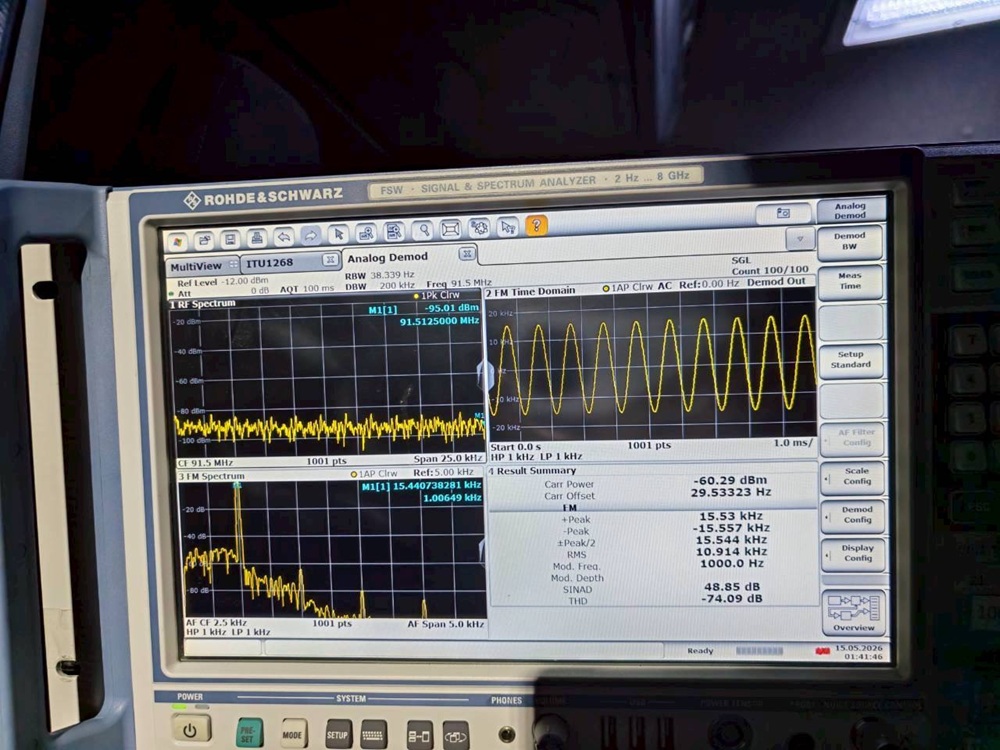Select the Meas Time softkey
Viewport: 1000px width, 750px height.
point(851,281)
